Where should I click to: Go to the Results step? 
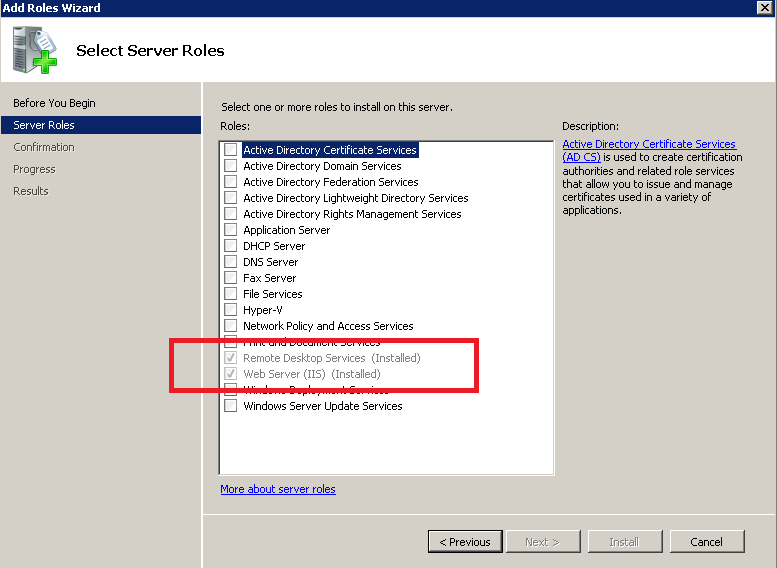pyautogui.click(x=31, y=191)
